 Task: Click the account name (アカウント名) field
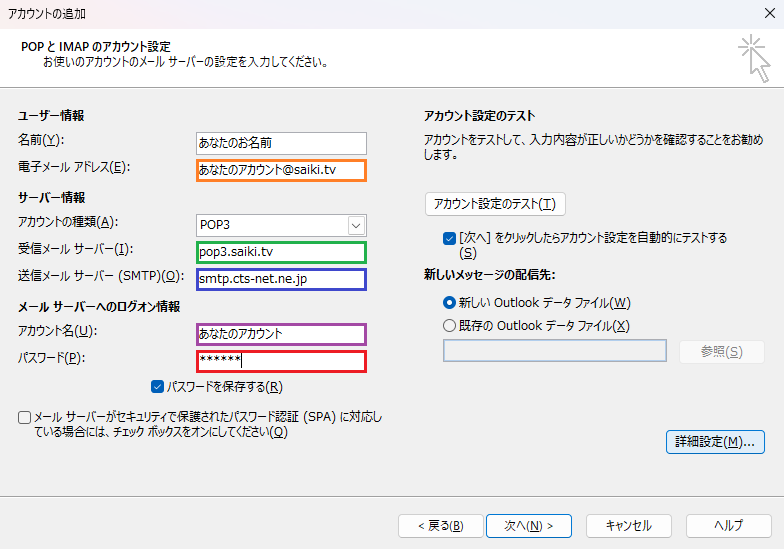pyautogui.click(x=282, y=334)
